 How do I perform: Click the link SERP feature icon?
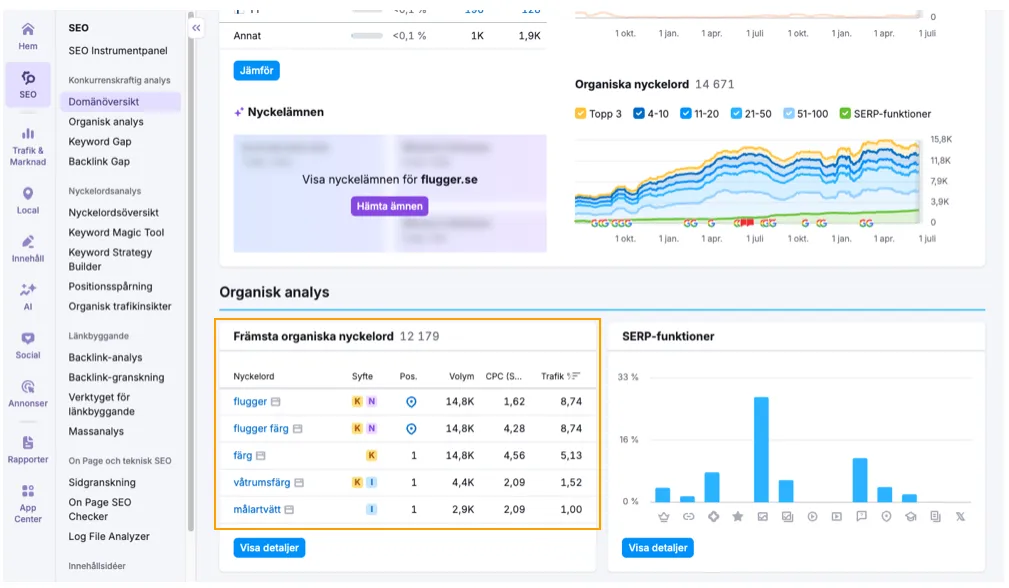[x=689, y=517]
